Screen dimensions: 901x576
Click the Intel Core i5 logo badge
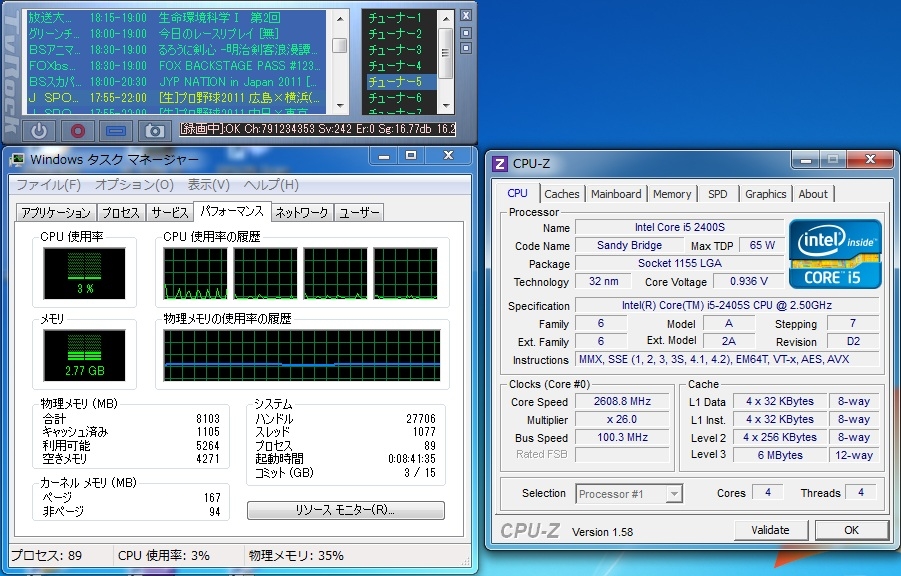coord(835,253)
